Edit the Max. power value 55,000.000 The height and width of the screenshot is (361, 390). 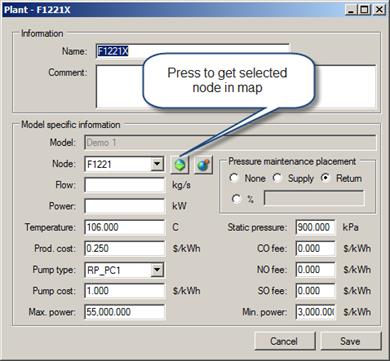(125, 312)
